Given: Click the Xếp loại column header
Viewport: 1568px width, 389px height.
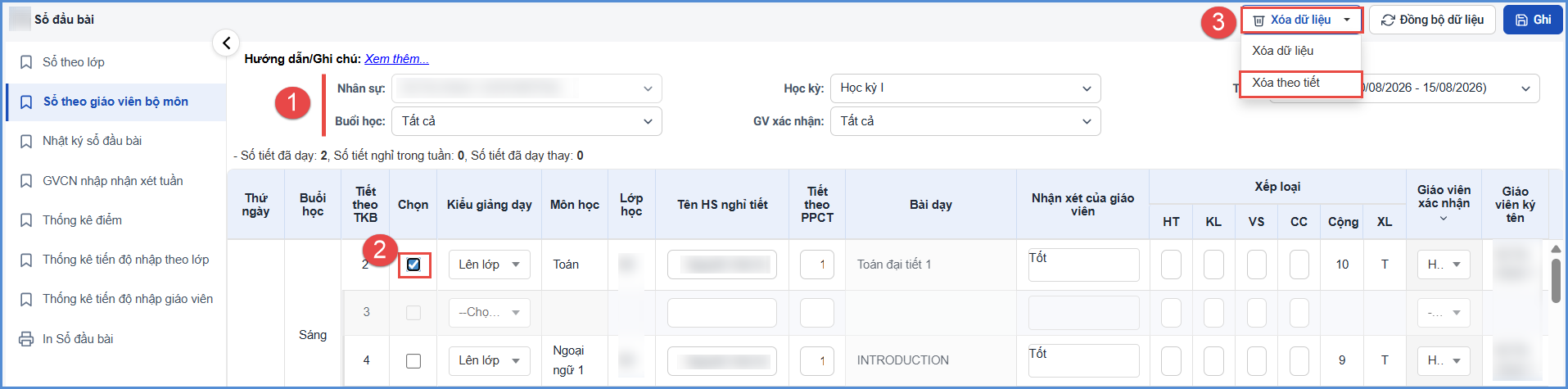Looking at the screenshot, I should tap(1277, 187).
